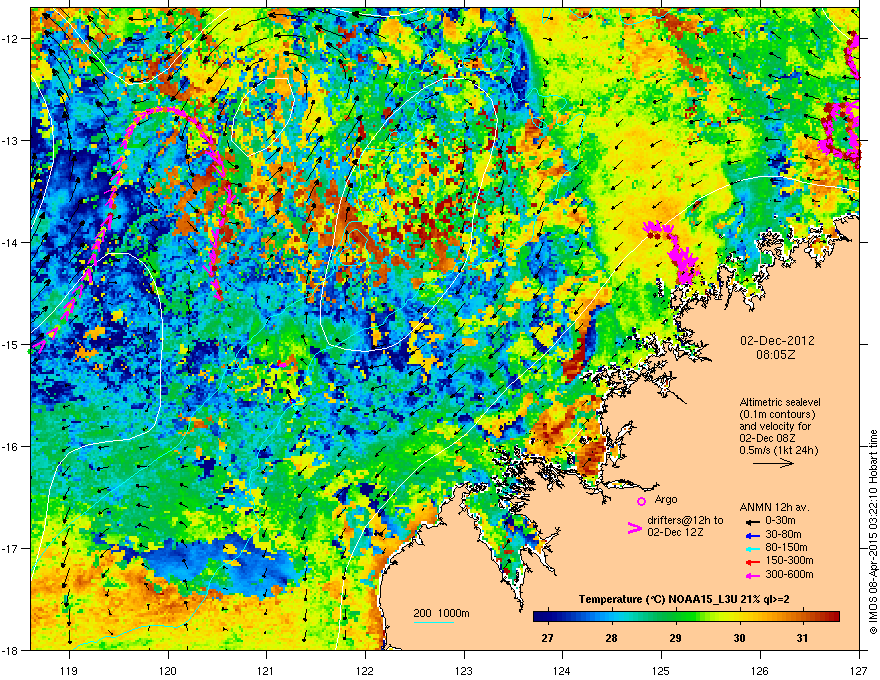Click the 0.5m/s velocity scale arrow
This screenshot has width=880, height=680.
(773, 463)
